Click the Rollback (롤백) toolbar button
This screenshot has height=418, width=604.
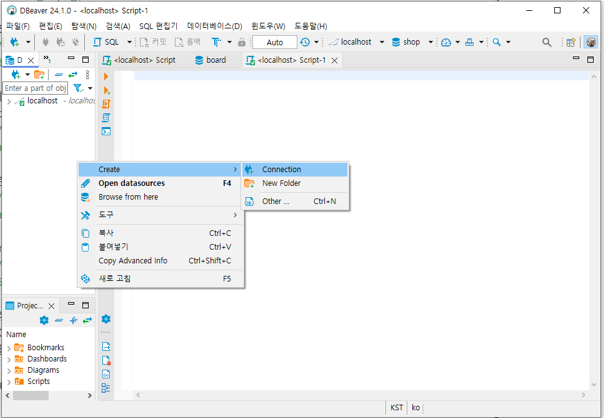click(188, 42)
